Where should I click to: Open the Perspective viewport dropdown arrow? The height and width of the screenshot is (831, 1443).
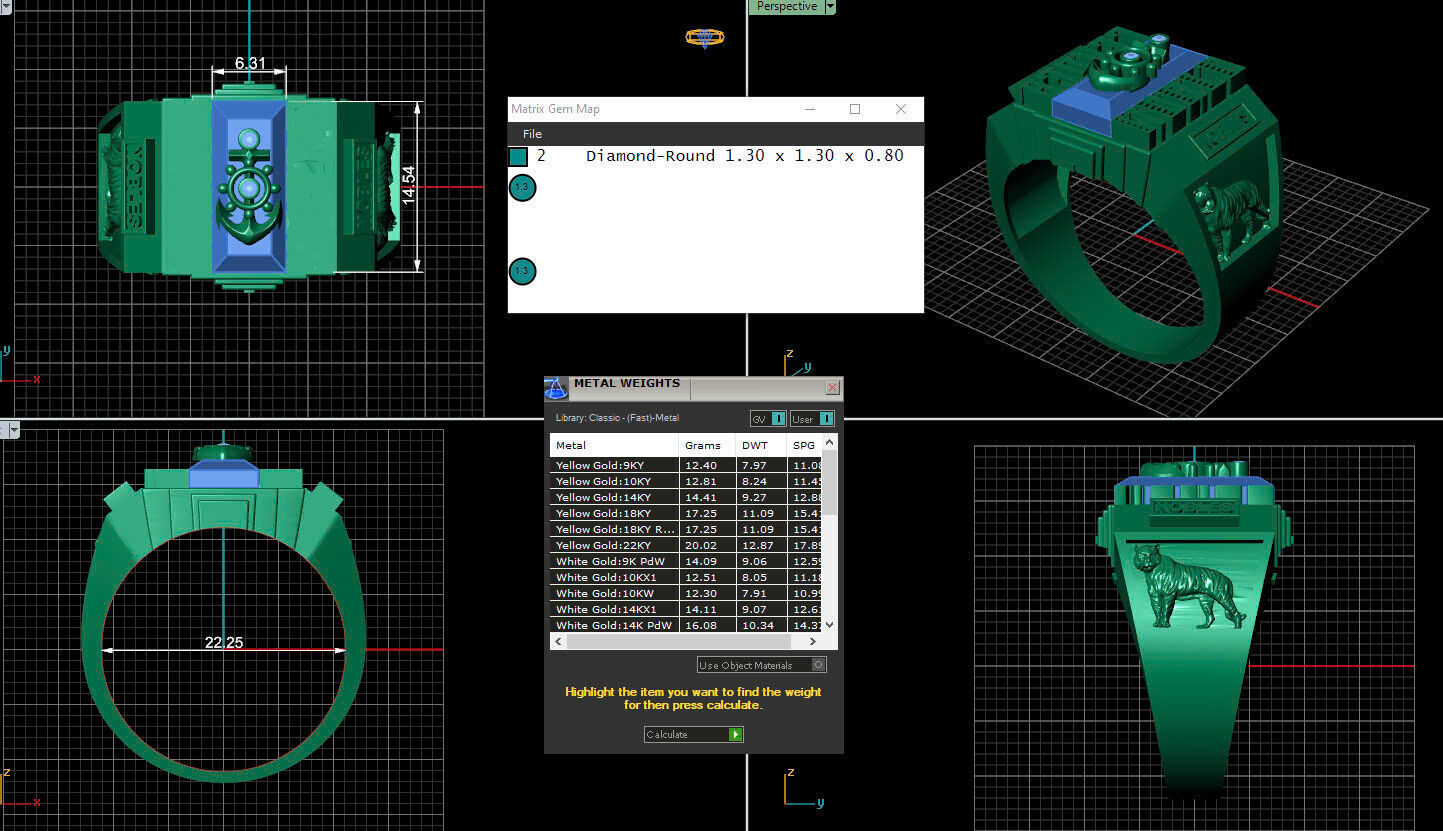(829, 7)
